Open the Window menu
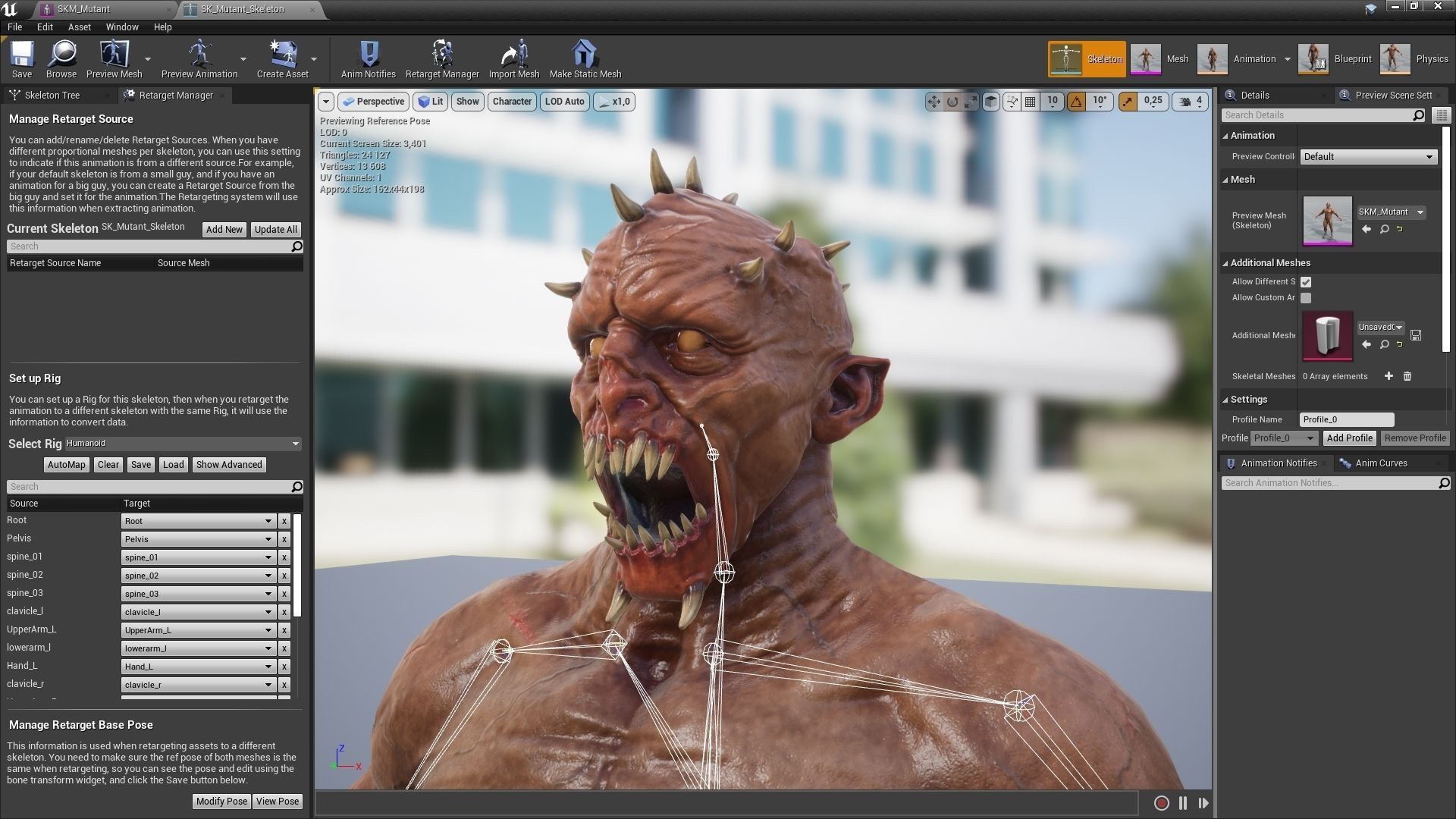Viewport: 1456px width, 819px height. pyautogui.click(x=122, y=27)
